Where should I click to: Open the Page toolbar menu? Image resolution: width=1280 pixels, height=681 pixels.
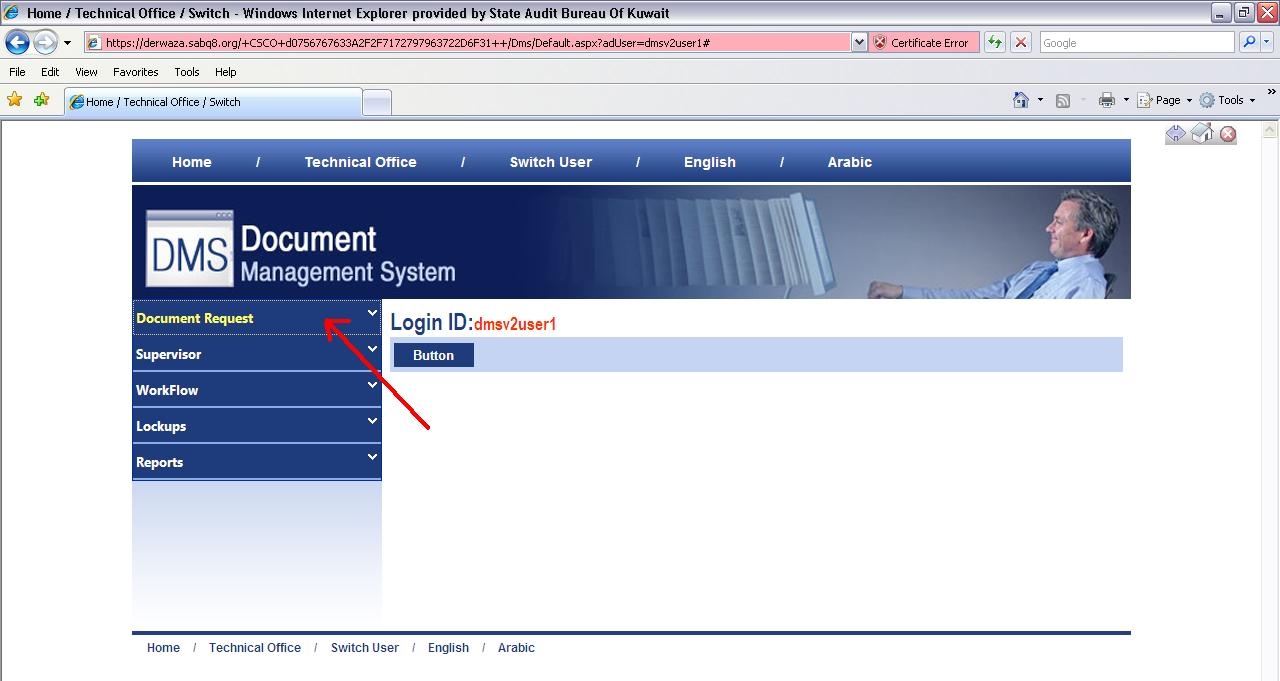pyautogui.click(x=1165, y=100)
